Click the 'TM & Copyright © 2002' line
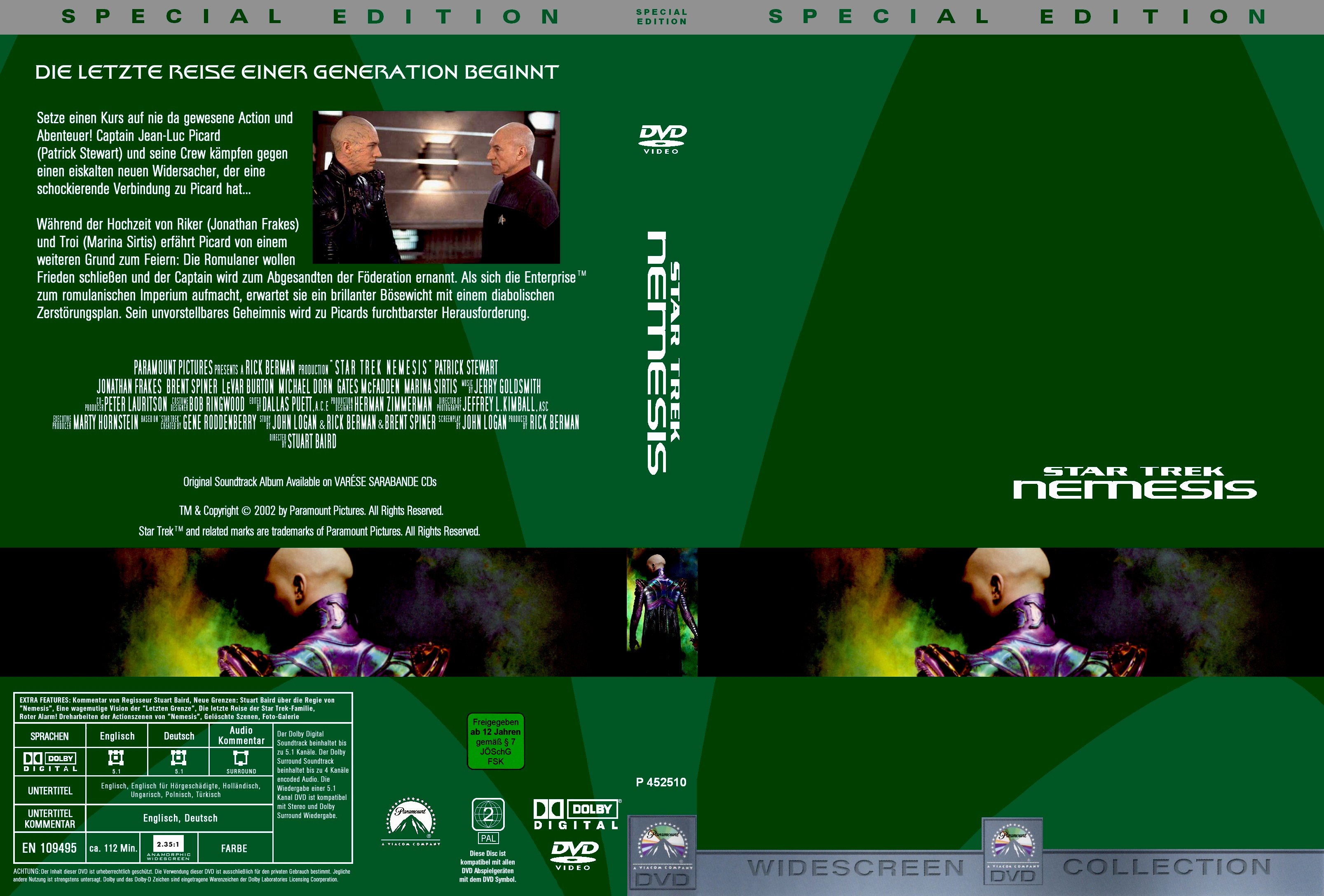Image resolution: width=1324 pixels, height=896 pixels. point(311,511)
